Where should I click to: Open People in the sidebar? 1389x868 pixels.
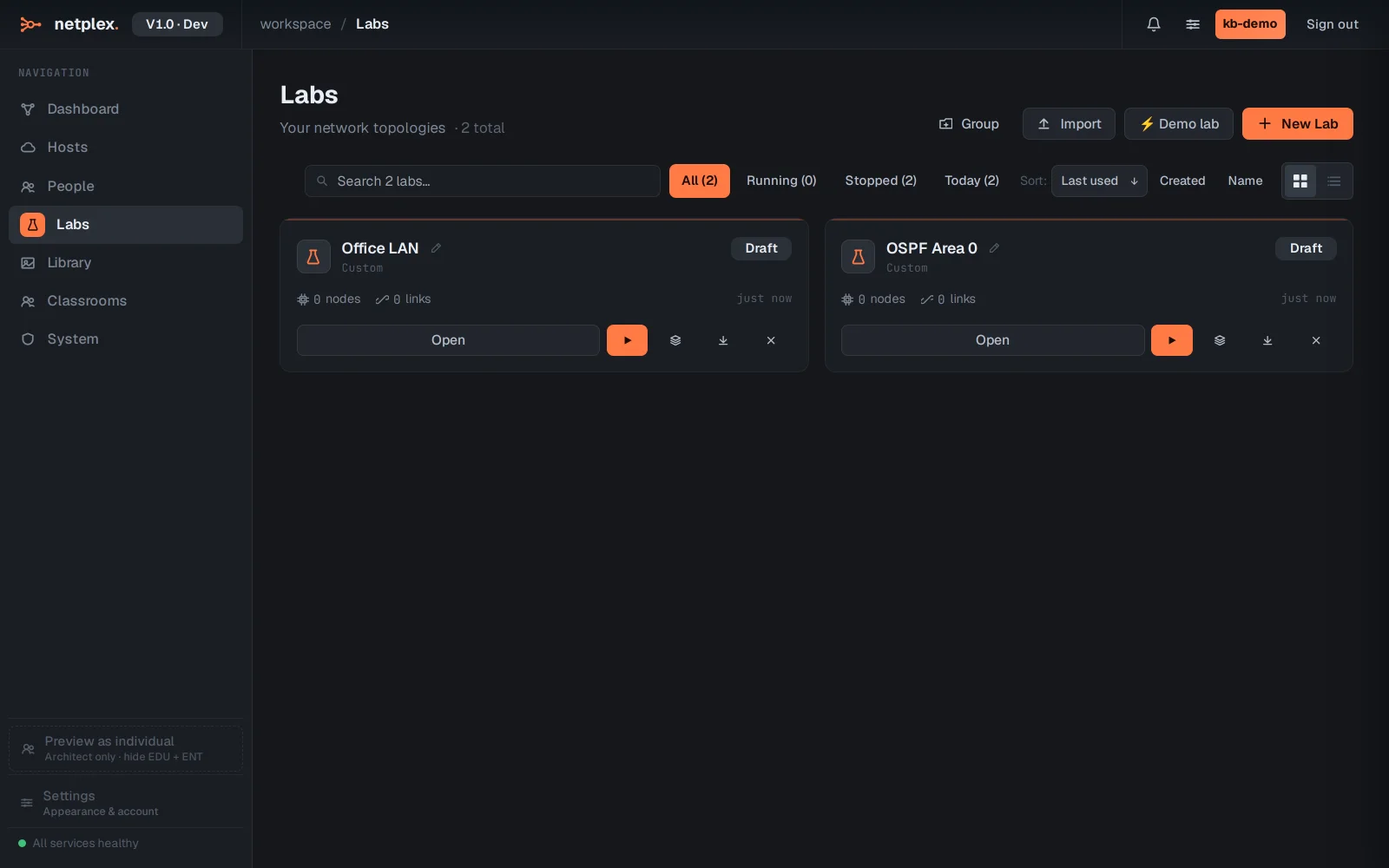click(126, 187)
